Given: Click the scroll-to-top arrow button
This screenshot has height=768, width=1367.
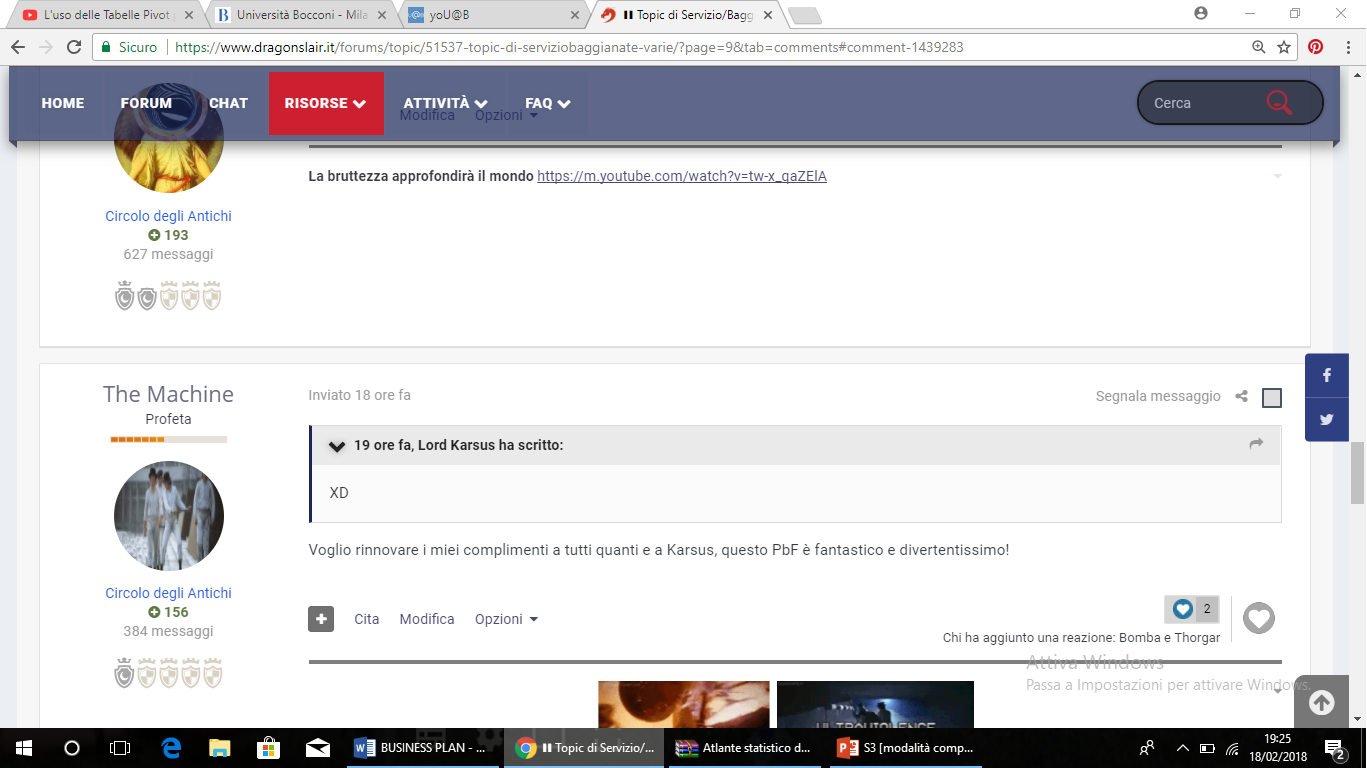Looking at the screenshot, I should (1321, 703).
